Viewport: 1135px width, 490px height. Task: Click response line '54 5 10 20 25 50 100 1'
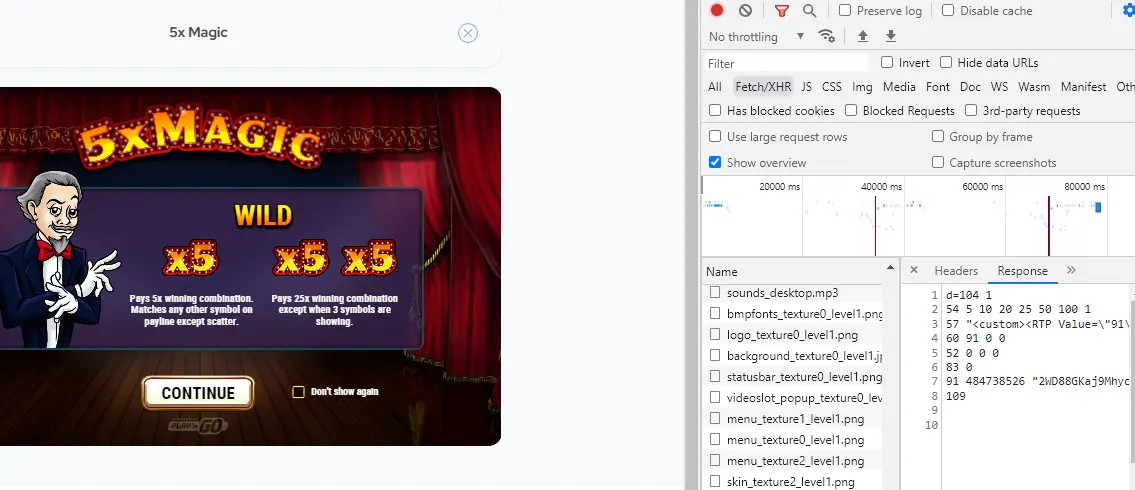pyautogui.click(x=1018, y=309)
